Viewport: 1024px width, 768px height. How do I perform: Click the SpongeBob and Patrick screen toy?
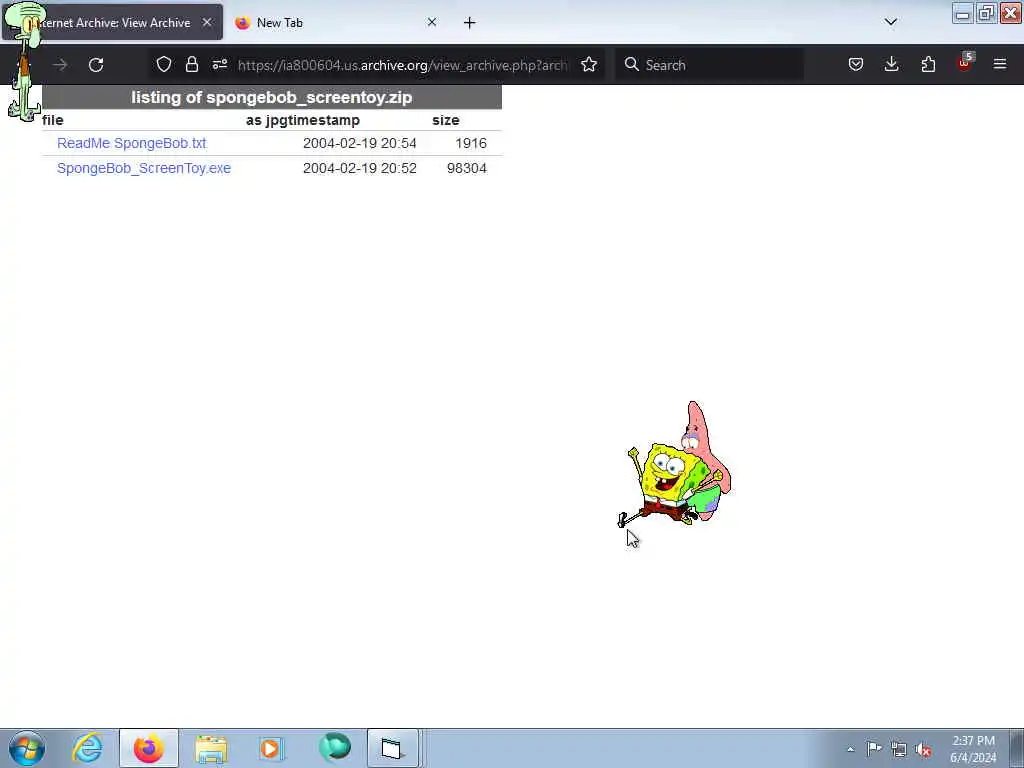pos(674,466)
